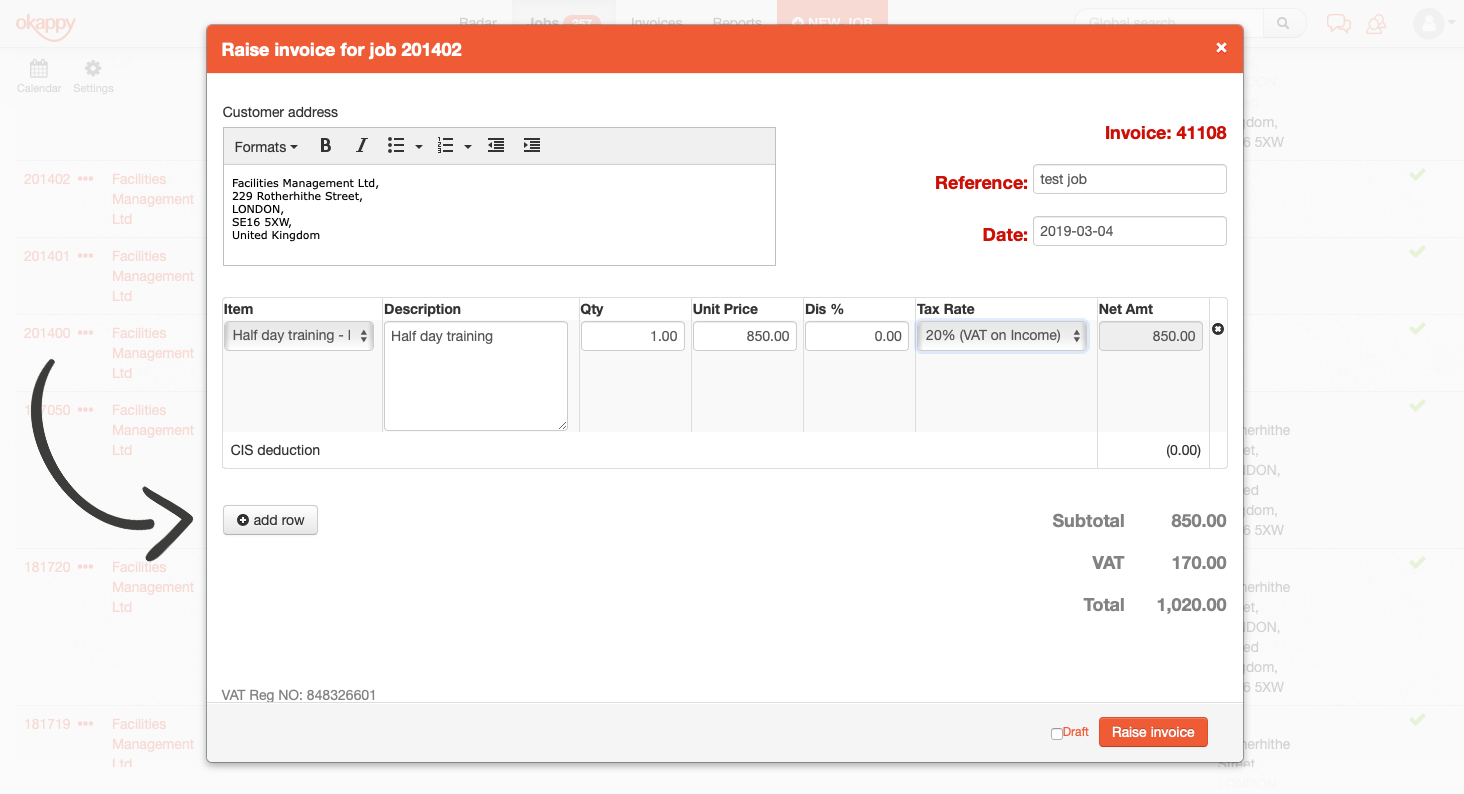The height and width of the screenshot is (794, 1464).
Task: Click the green checkmark on job 201401 row
Action: point(1417,252)
